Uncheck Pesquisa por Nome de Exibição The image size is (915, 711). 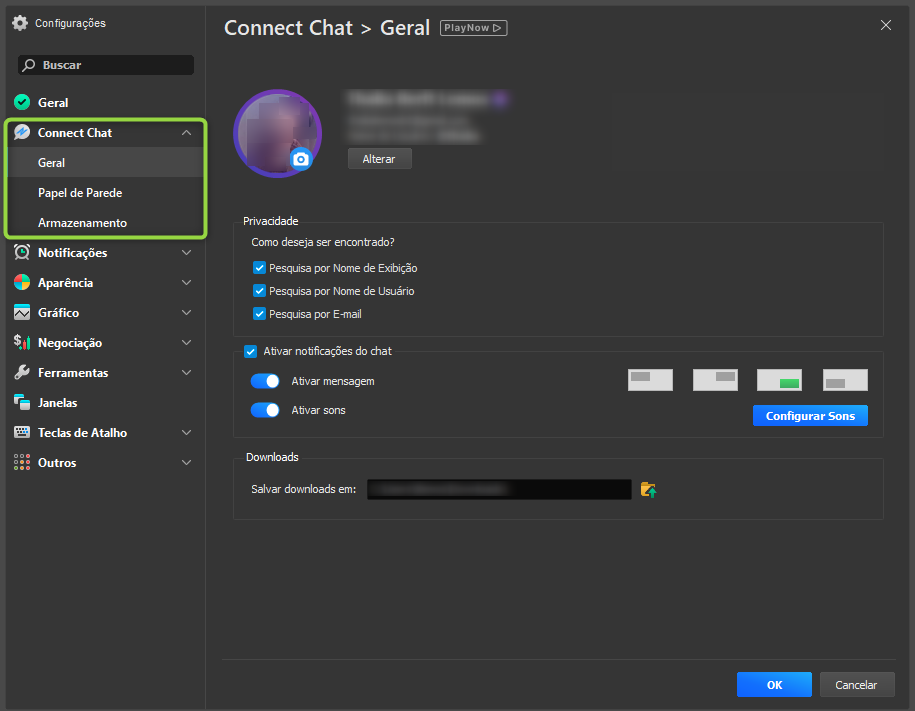(x=259, y=268)
